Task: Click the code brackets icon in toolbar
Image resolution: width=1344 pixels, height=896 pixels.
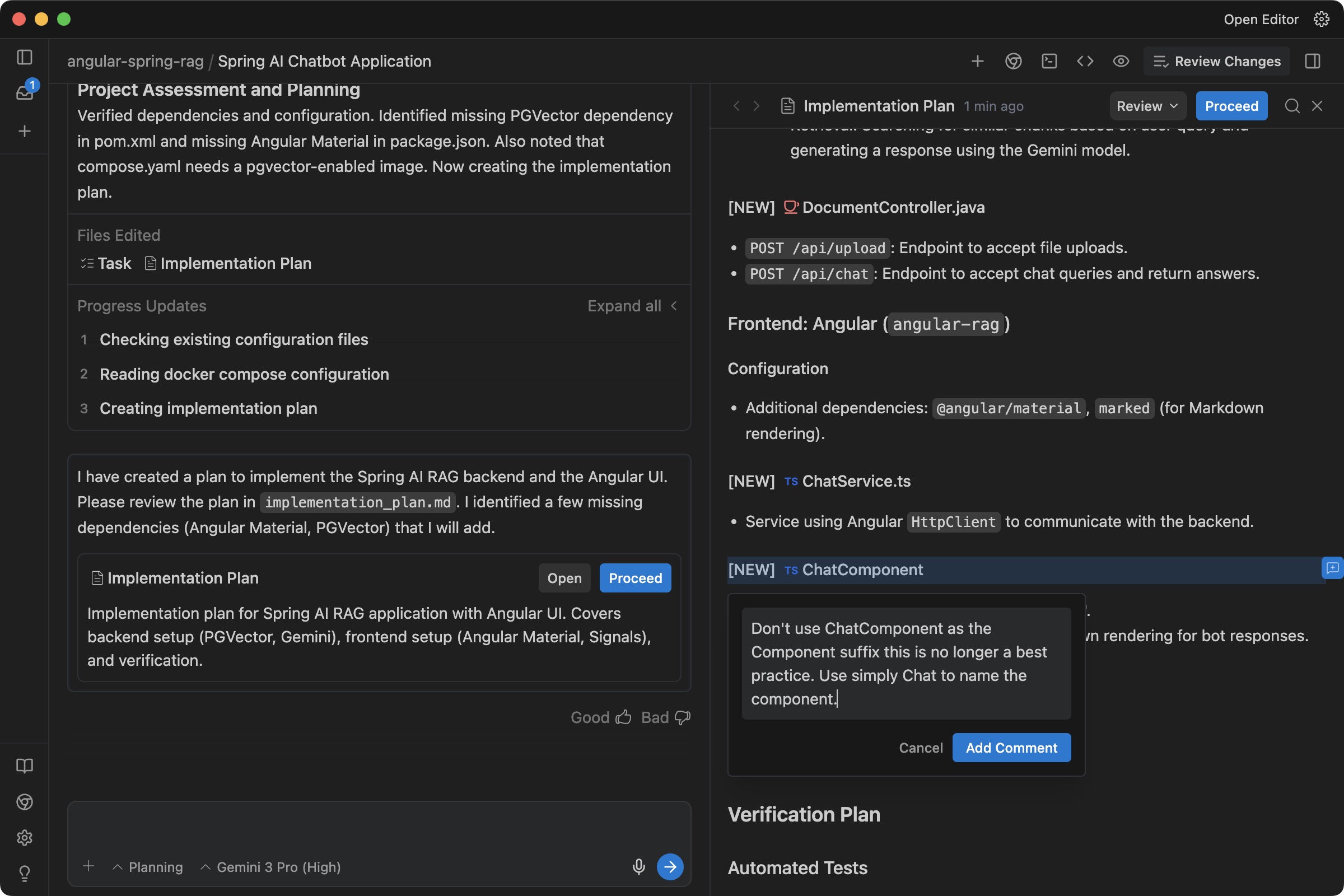Action: pyautogui.click(x=1085, y=61)
